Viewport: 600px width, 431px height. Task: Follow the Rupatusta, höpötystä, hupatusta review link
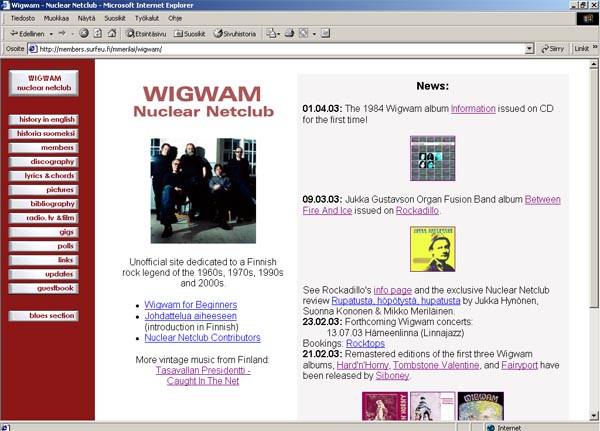(396, 301)
